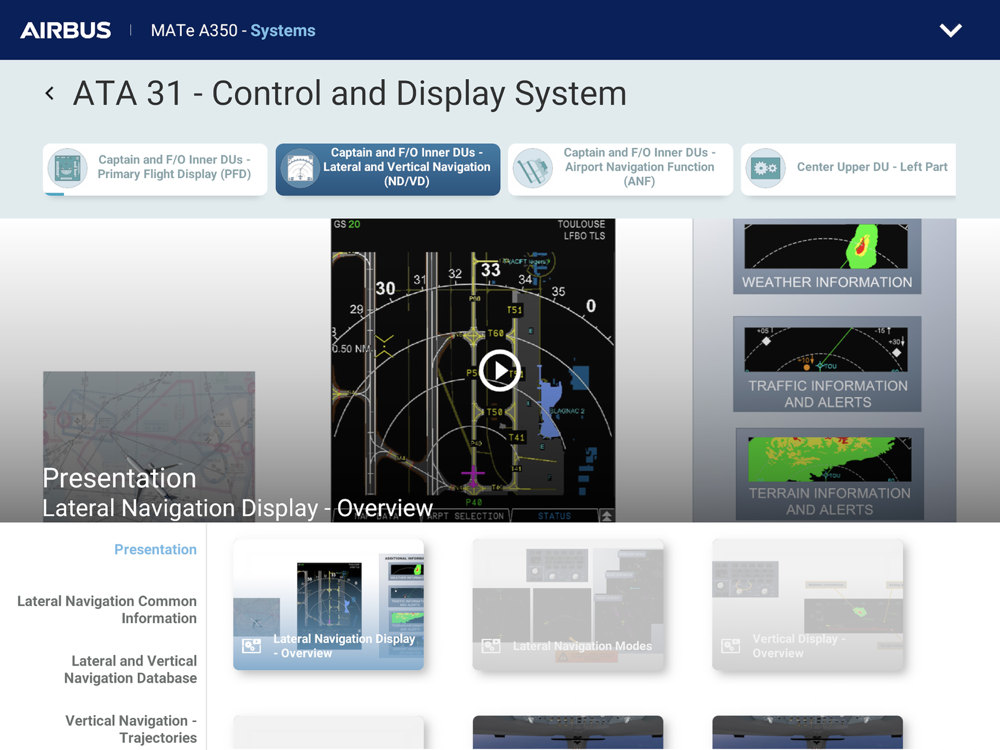Click the magenta aircraft symbol on map

tap(473, 475)
